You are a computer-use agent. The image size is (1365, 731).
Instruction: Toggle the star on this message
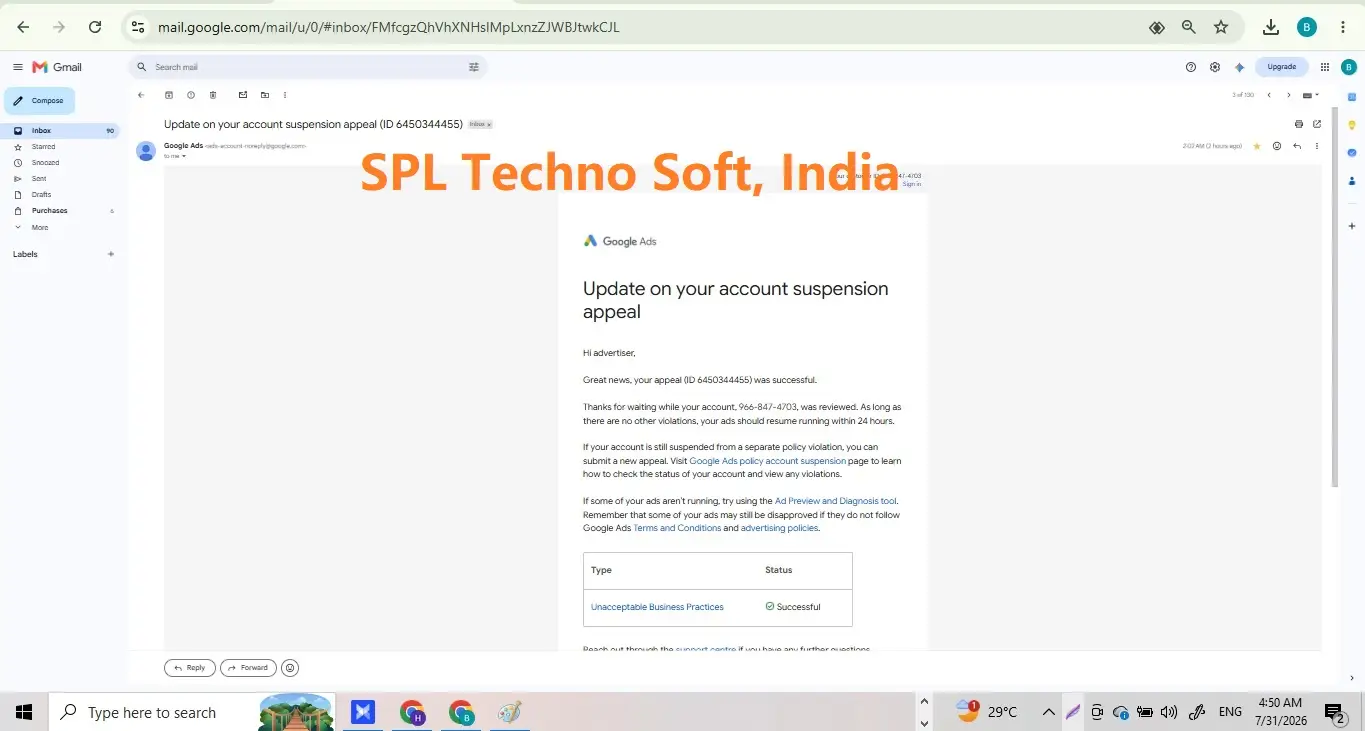click(1257, 146)
